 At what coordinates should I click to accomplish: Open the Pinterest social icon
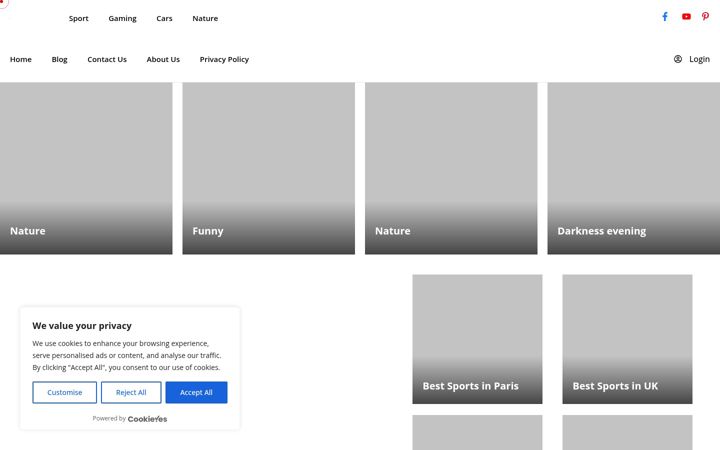[705, 17]
